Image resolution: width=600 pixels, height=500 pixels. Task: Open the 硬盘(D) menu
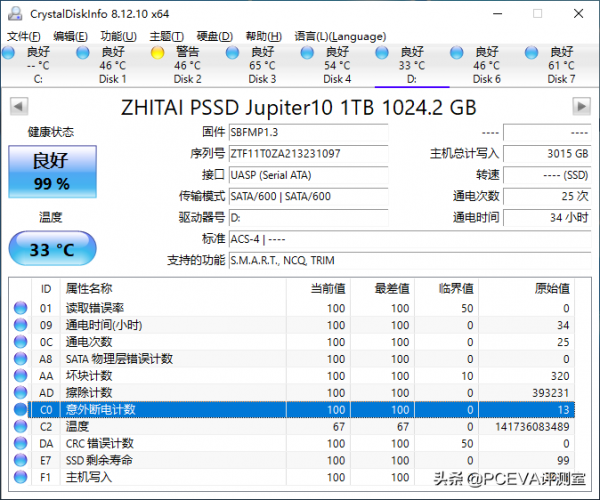pos(215,36)
